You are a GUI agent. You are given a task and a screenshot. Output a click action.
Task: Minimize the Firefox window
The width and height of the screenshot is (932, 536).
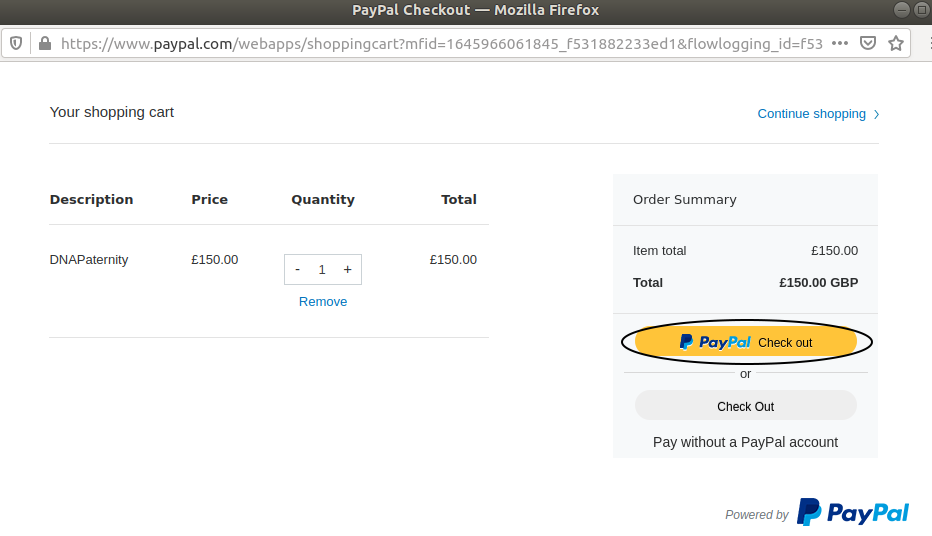902,10
